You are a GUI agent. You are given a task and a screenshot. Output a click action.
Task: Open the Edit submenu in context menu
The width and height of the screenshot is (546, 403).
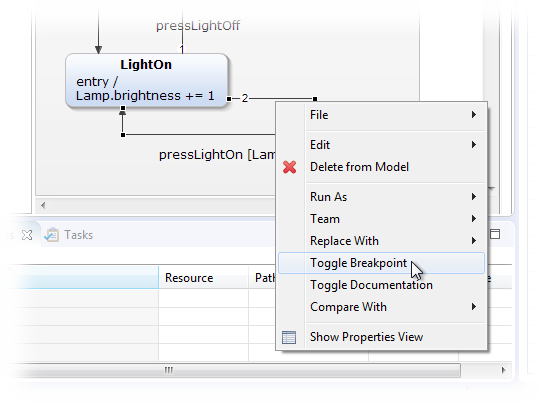[381, 145]
